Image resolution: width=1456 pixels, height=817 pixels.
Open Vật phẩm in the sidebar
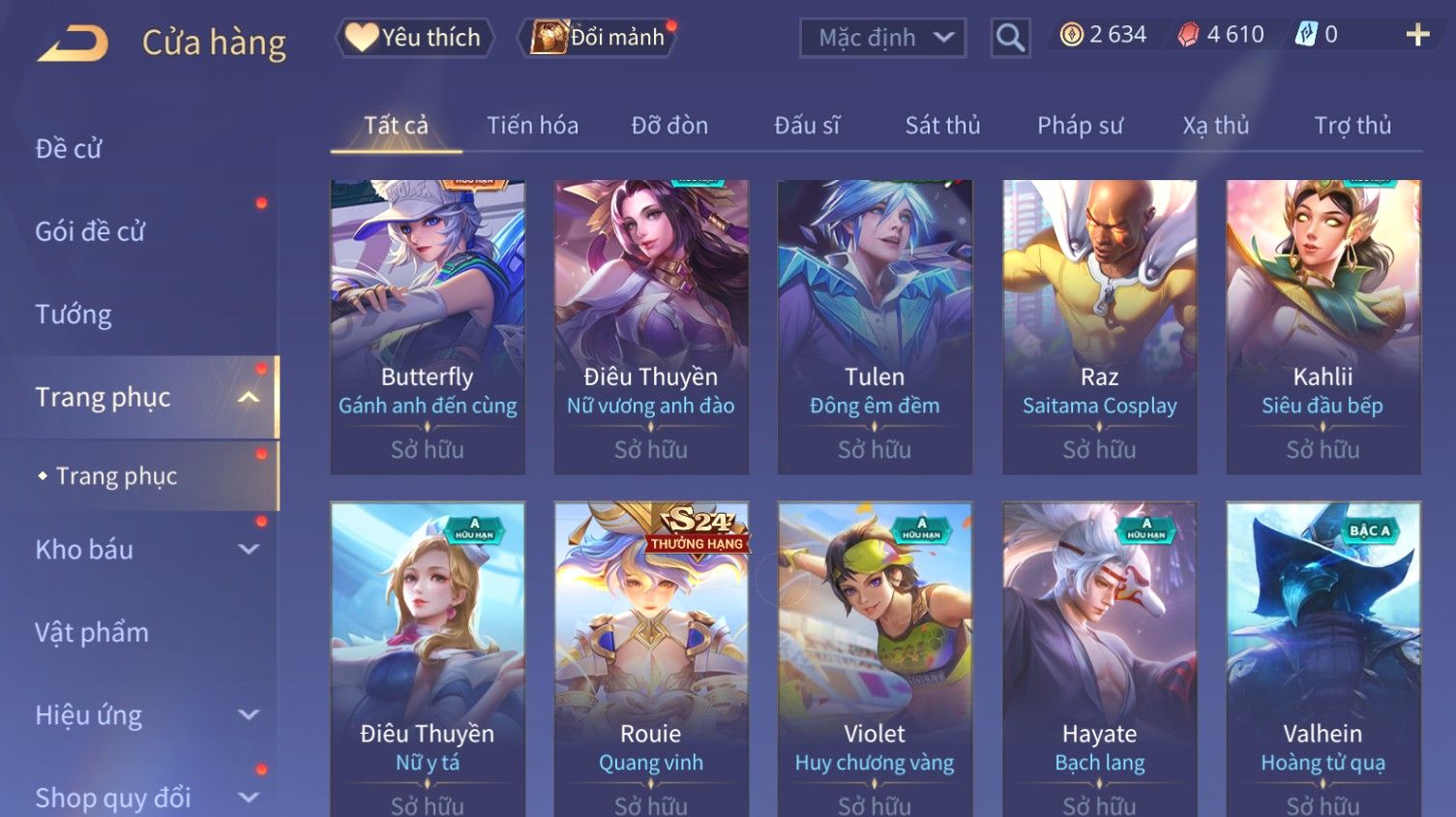coord(92,633)
